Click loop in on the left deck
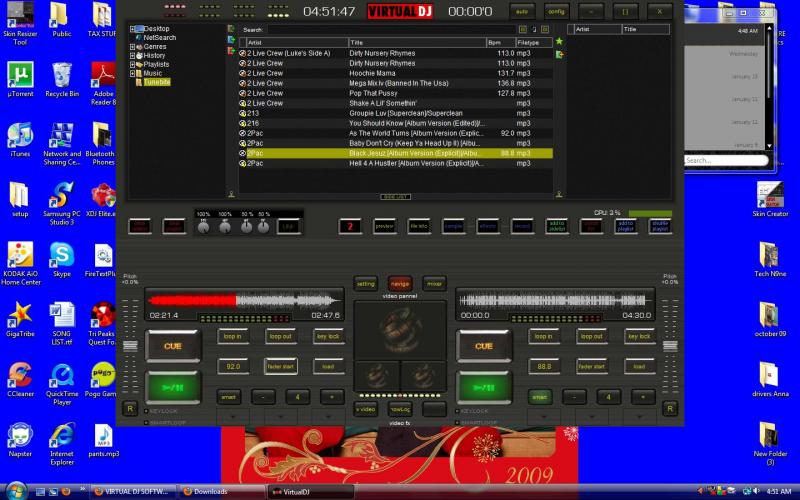Screen dimensions: 800x500 [x=233, y=336]
